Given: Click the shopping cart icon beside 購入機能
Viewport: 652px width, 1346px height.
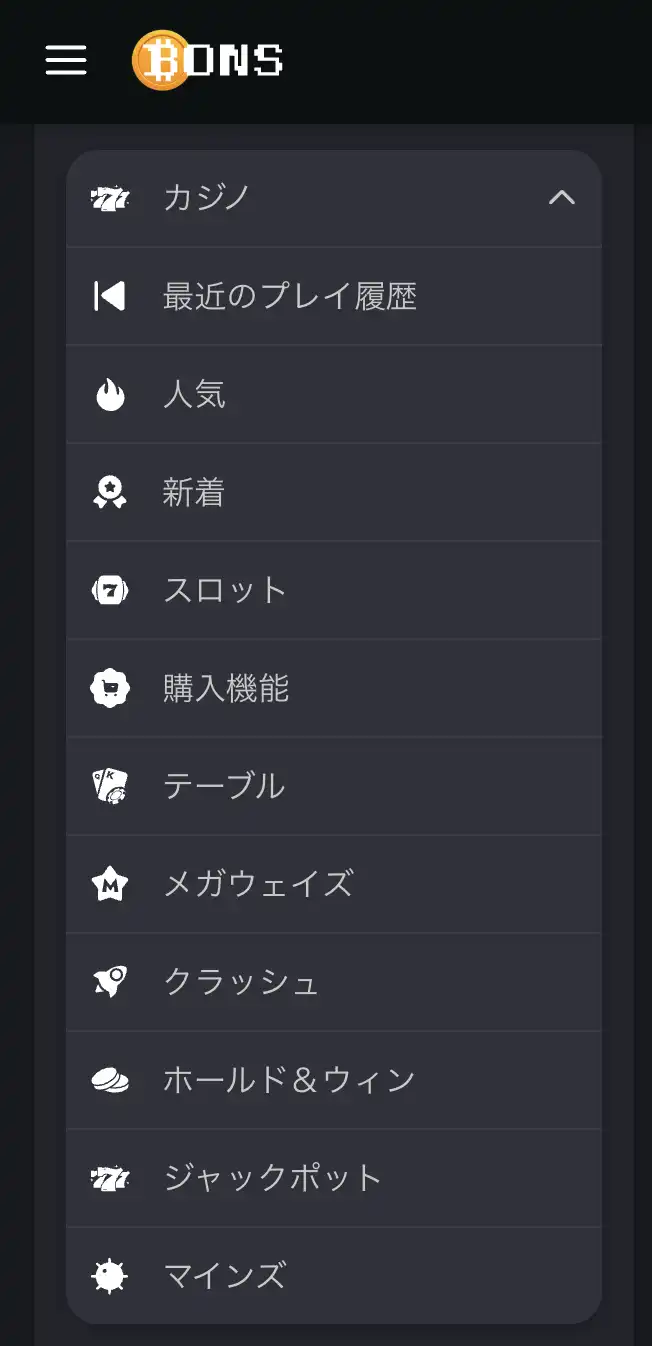Looking at the screenshot, I should click(x=110, y=688).
